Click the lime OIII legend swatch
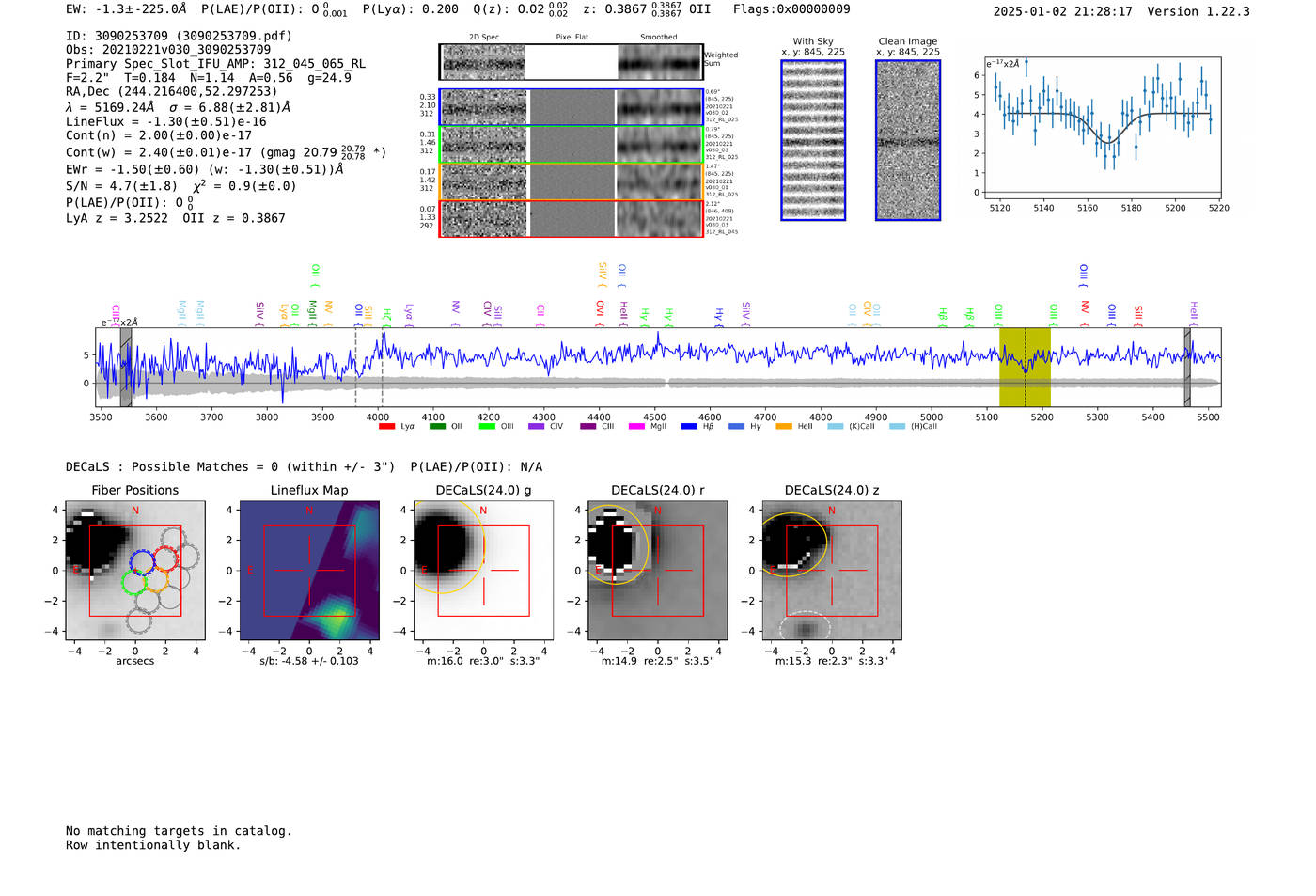The width and height of the screenshot is (1316, 896). point(487,427)
